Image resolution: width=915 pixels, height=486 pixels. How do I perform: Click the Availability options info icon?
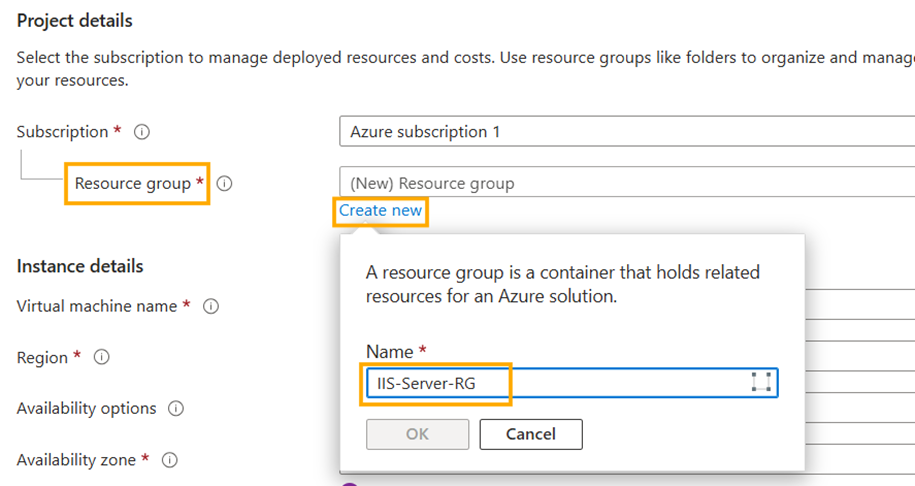tap(176, 409)
